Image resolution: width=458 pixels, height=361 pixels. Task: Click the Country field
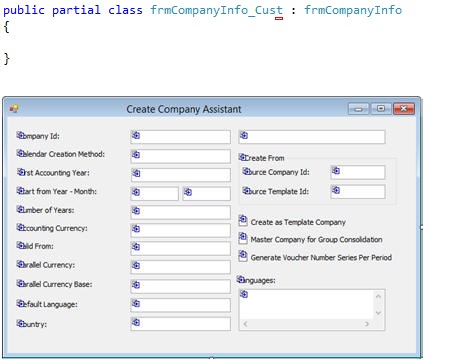tap(180, 324)
